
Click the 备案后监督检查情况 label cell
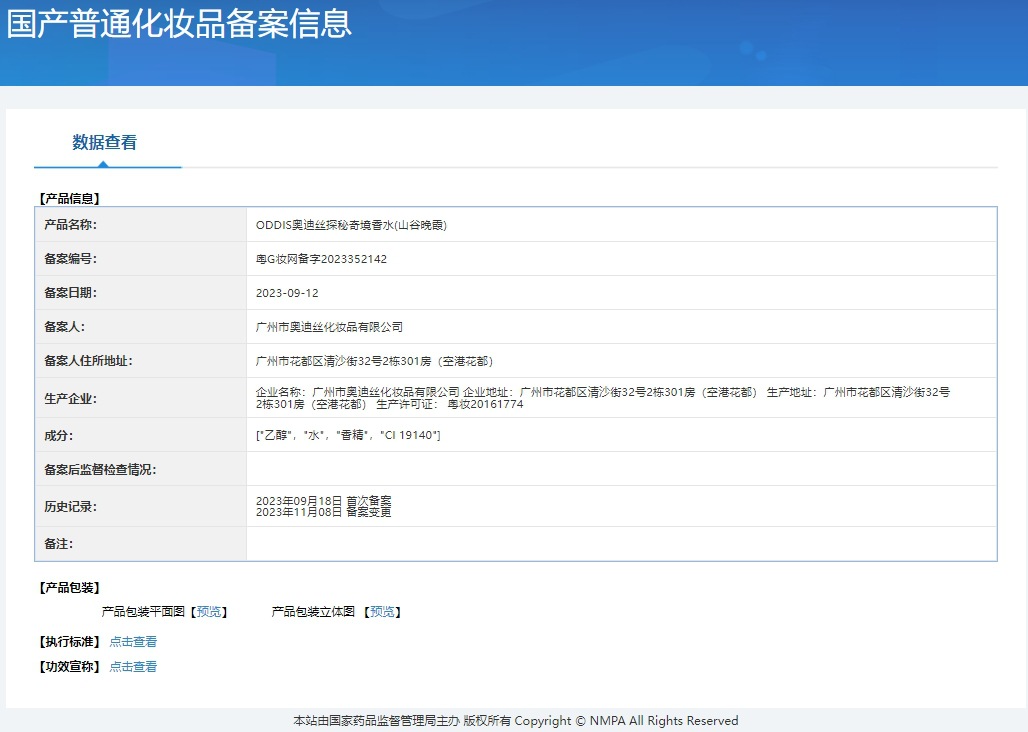tap(140, 469)
